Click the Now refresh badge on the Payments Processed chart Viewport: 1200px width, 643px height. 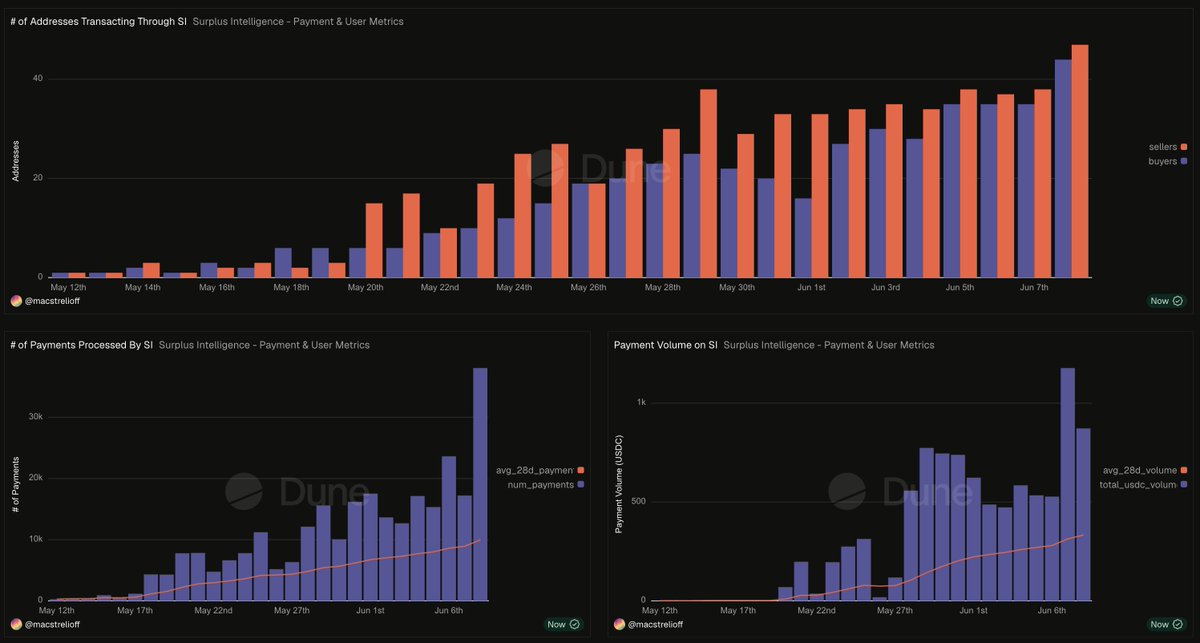(563, 624)
